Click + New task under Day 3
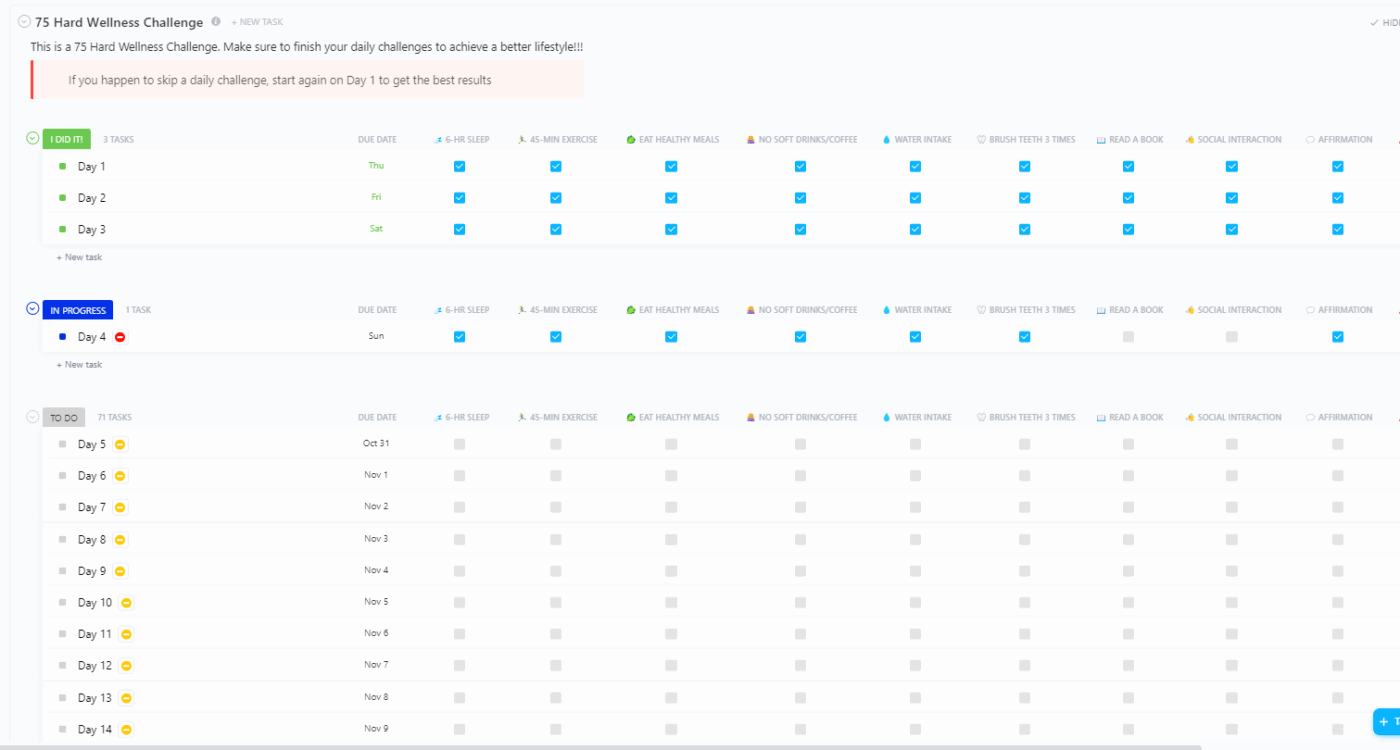Image resolution: width=1400 pixels, height=750 pixels. (79, 258)
